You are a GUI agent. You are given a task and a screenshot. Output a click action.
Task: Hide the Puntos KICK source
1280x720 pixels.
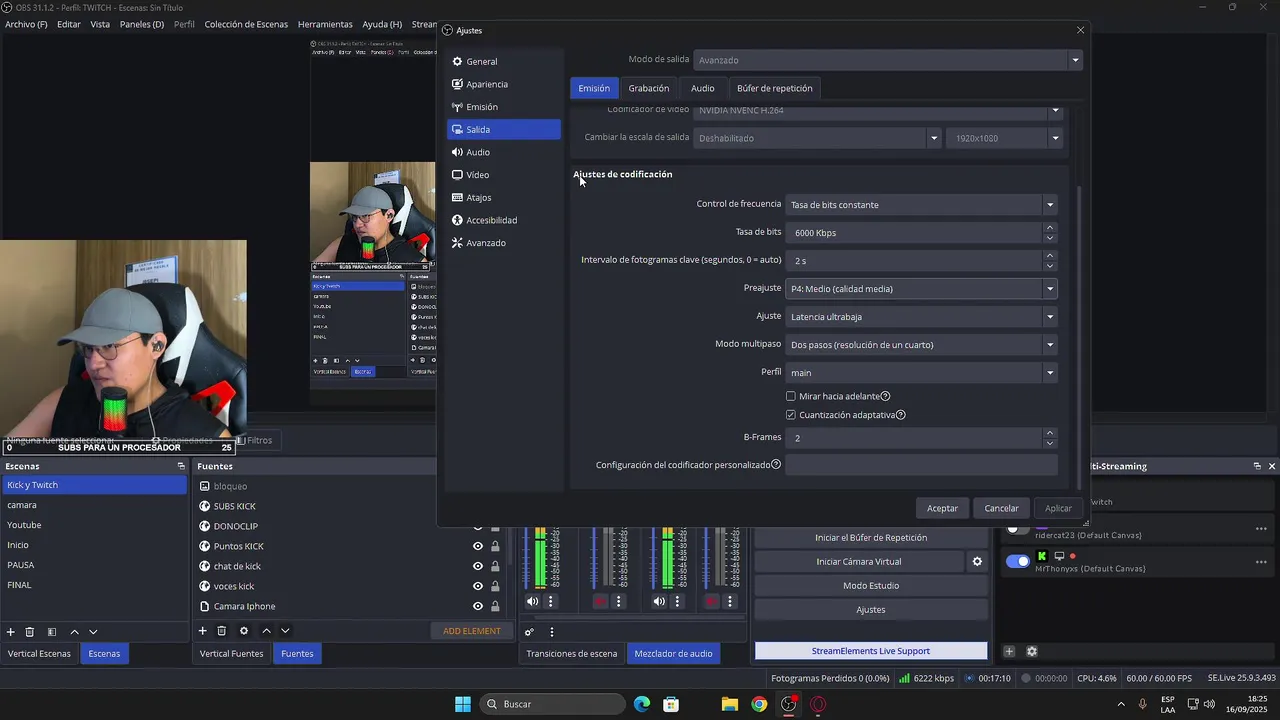coord(478,546)
